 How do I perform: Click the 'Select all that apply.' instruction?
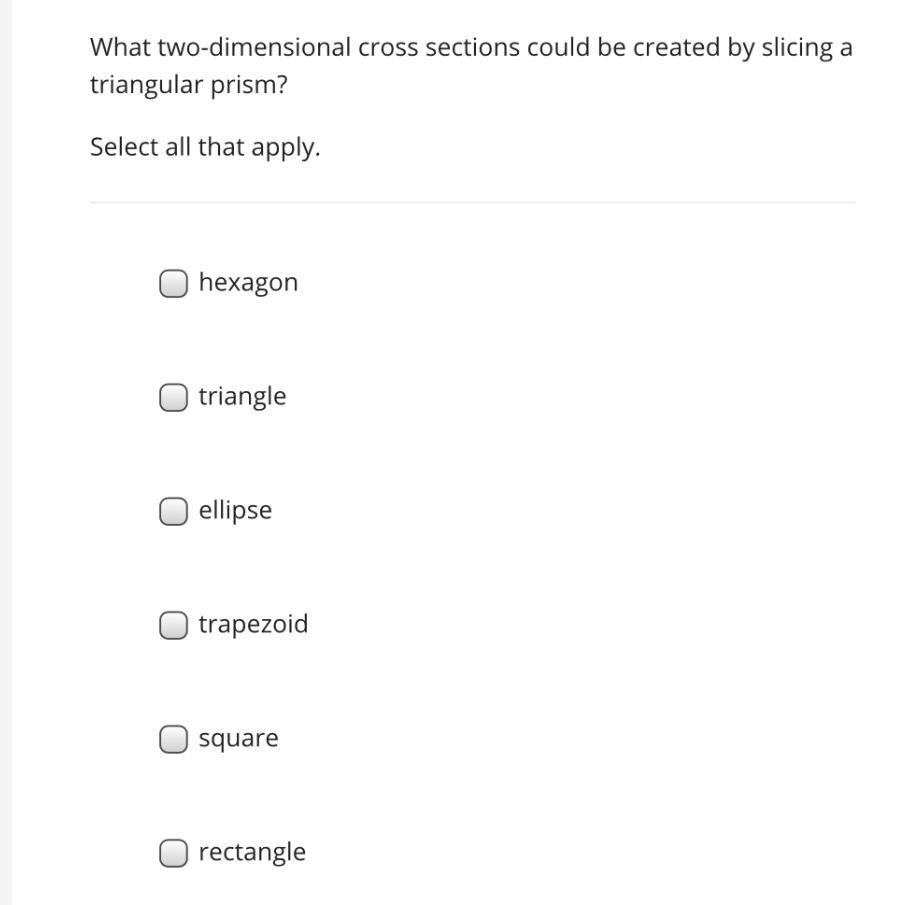tap(205, 147)
